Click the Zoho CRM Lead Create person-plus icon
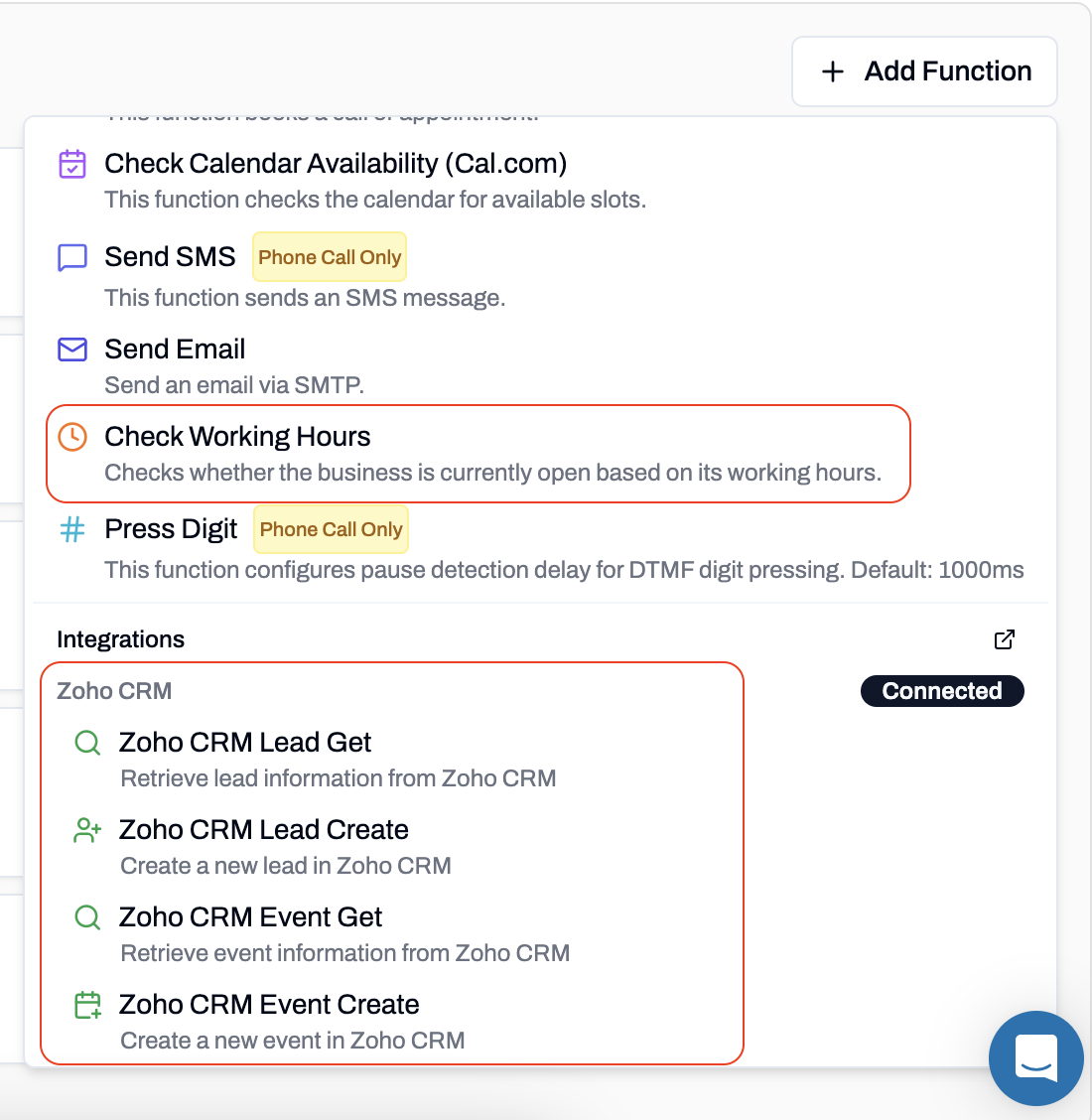This screenshot has height=1120, width=1092. coord(86,829)
